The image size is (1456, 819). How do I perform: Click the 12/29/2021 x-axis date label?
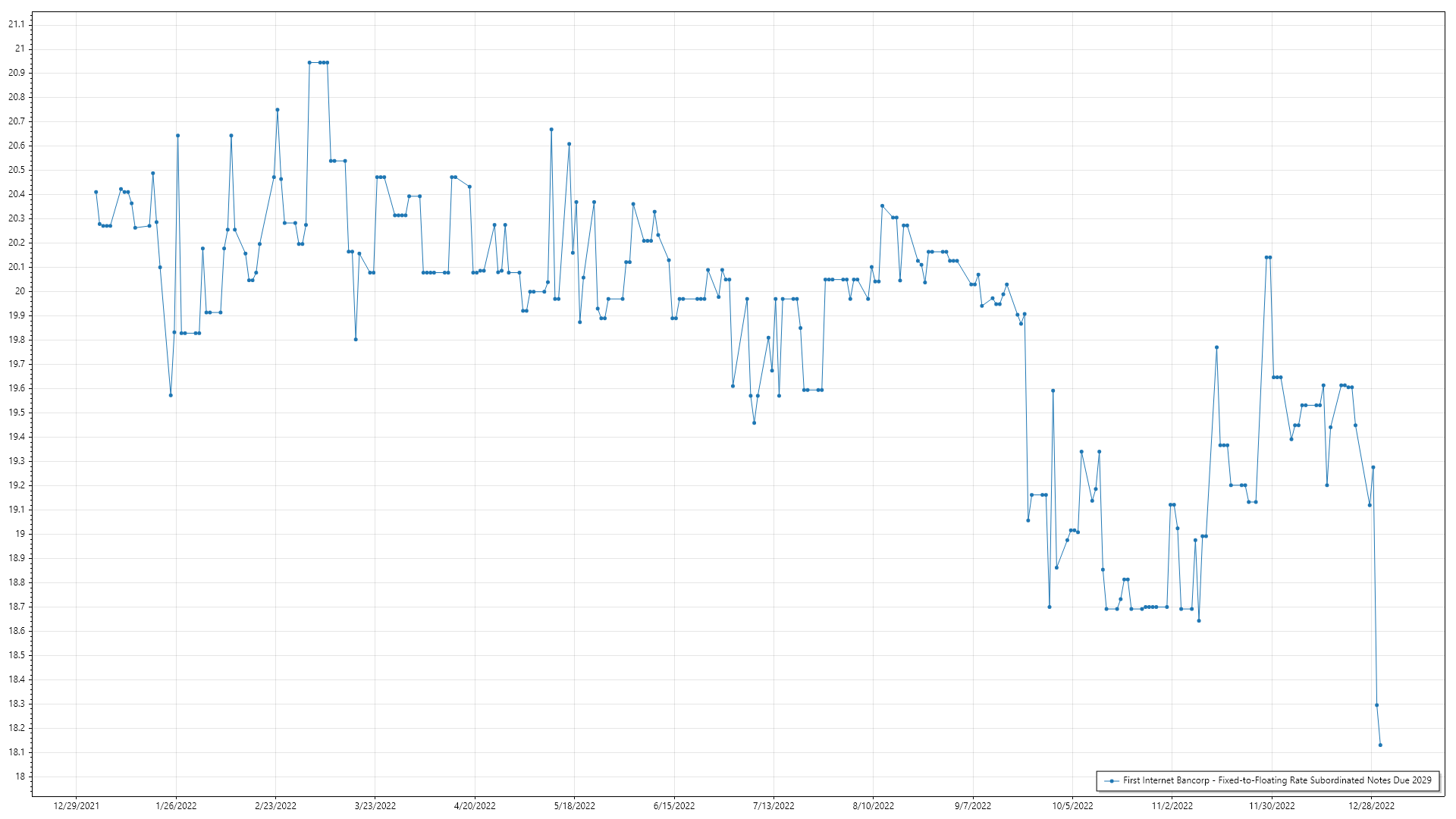coord(76,806)
